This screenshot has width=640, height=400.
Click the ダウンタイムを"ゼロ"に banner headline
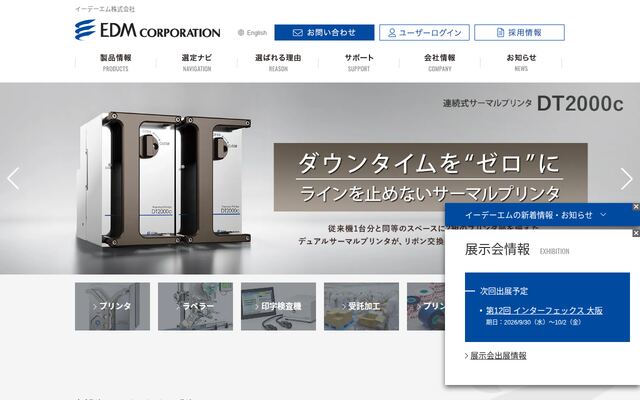pyautogui.click(x=429, y=163)
